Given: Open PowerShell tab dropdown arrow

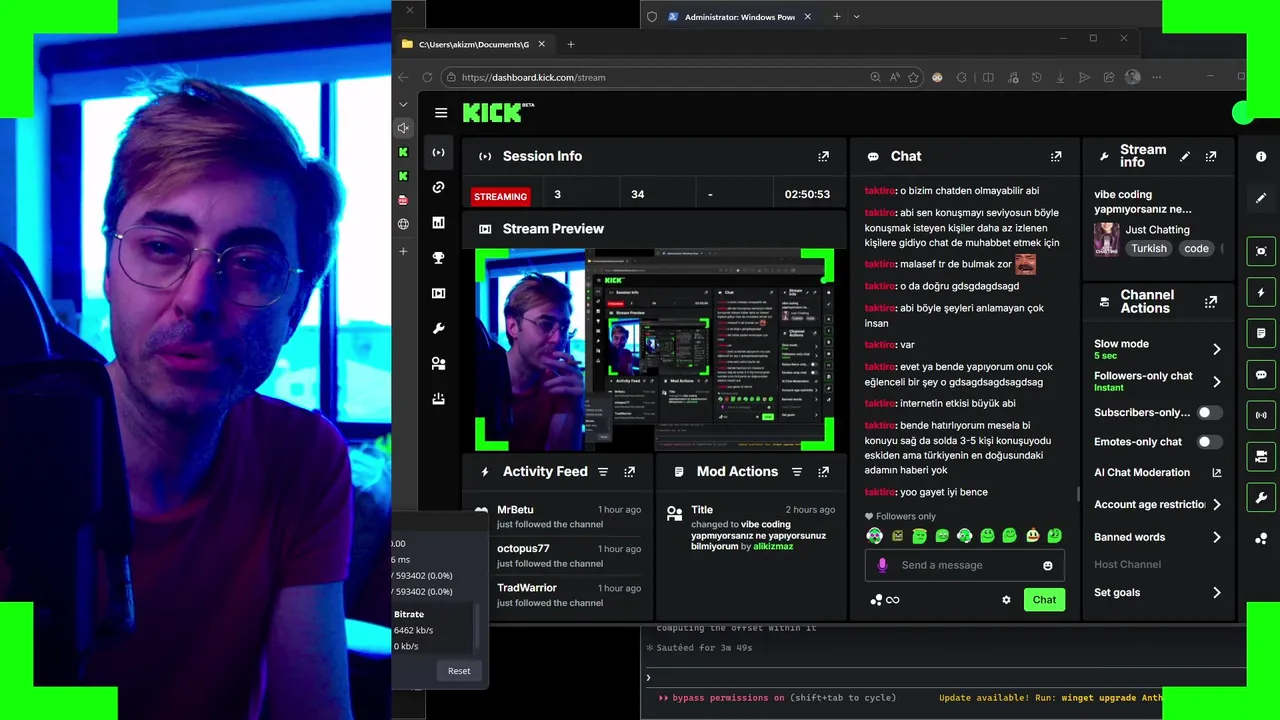Looking at the screenshot, I should 857,16.
